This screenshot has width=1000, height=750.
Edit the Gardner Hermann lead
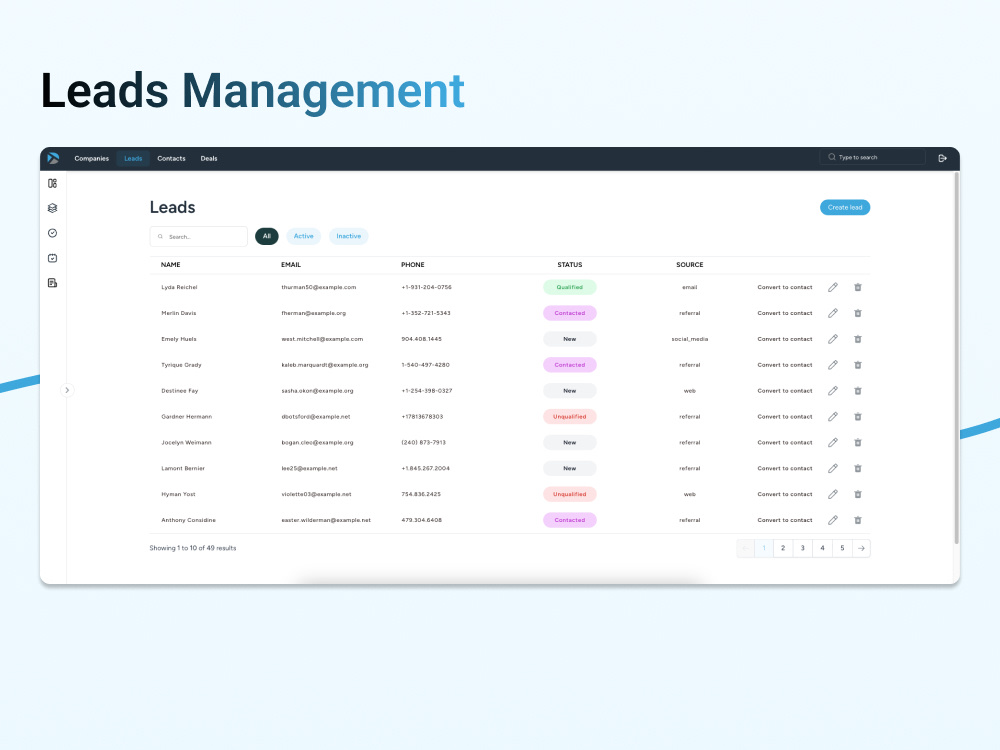(x=833, y=416)
